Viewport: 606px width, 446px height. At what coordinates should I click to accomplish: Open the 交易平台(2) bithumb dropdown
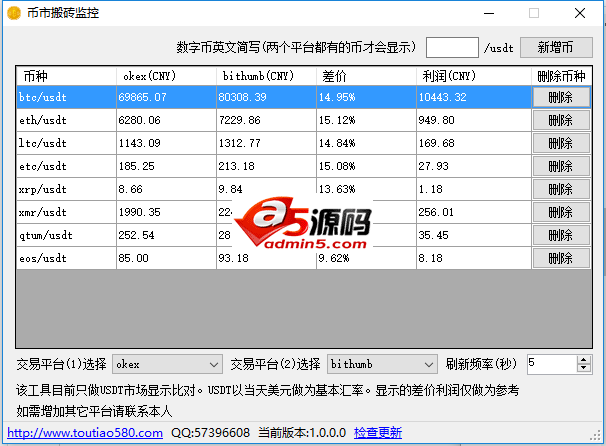(382, 364)
